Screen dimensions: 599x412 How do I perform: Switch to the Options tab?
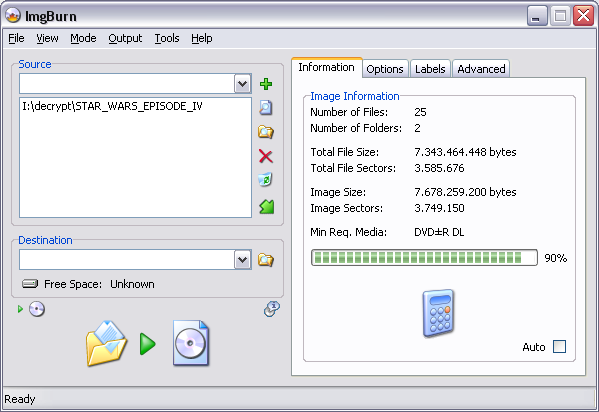(385, 69)
